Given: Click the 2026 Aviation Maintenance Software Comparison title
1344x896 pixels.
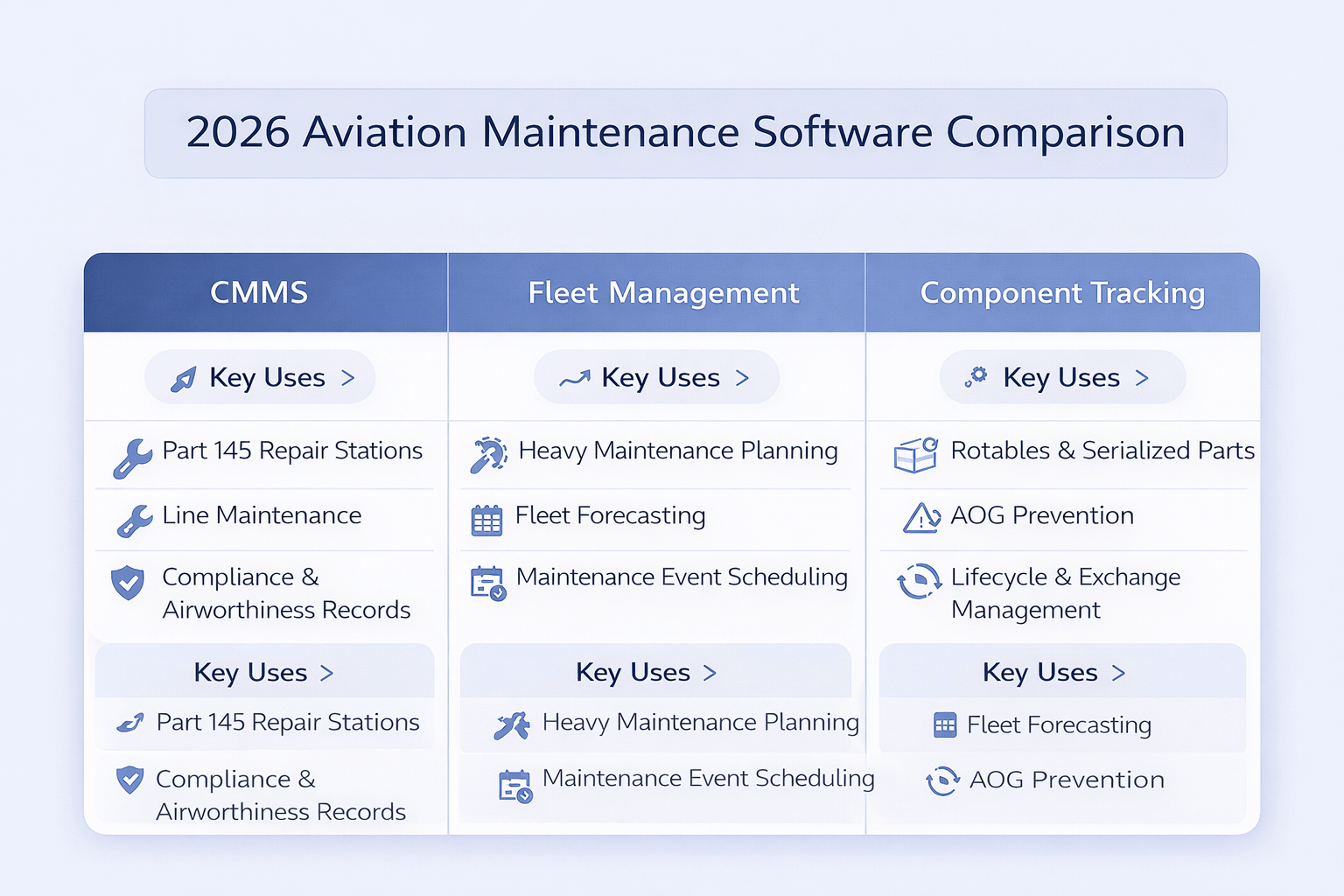Looking at the screenshot, I should [x=686, y=133].
